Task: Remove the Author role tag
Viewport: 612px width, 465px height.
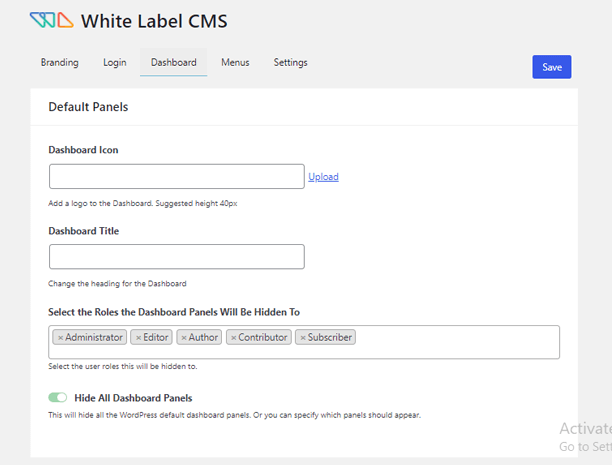Action: [184, 338]
